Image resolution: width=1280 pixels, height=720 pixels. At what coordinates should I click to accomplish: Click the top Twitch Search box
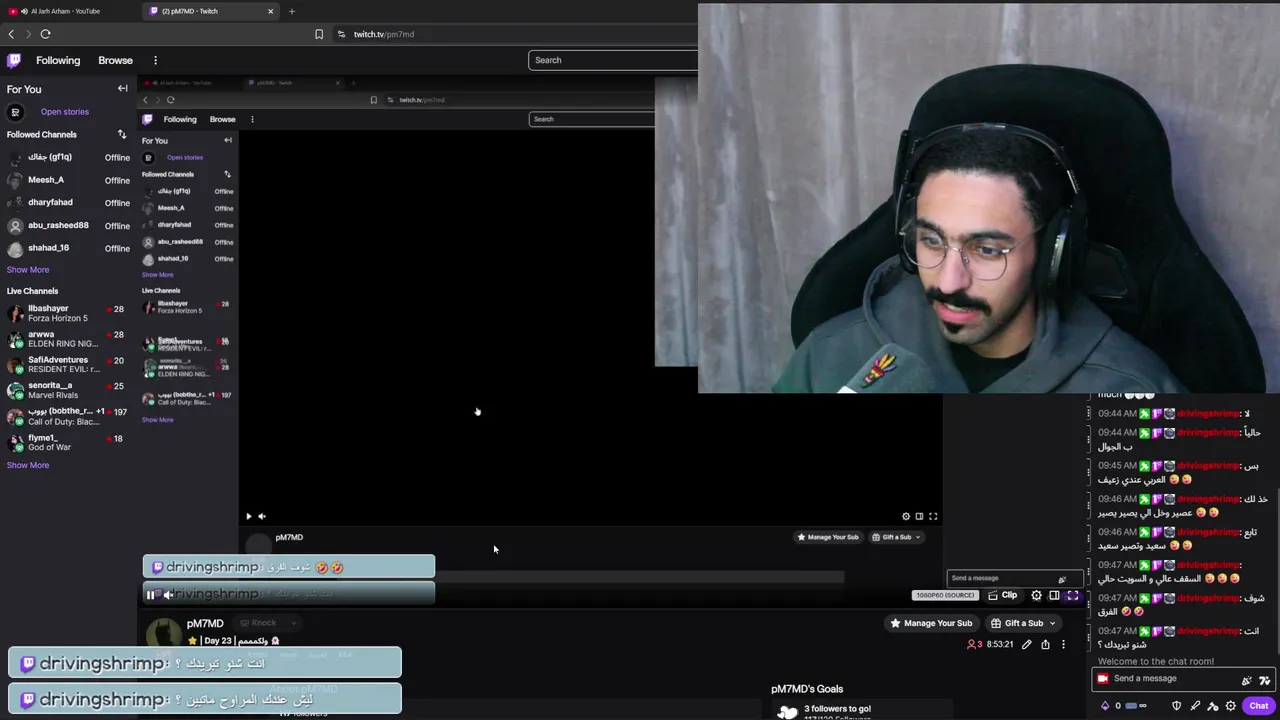612,60
